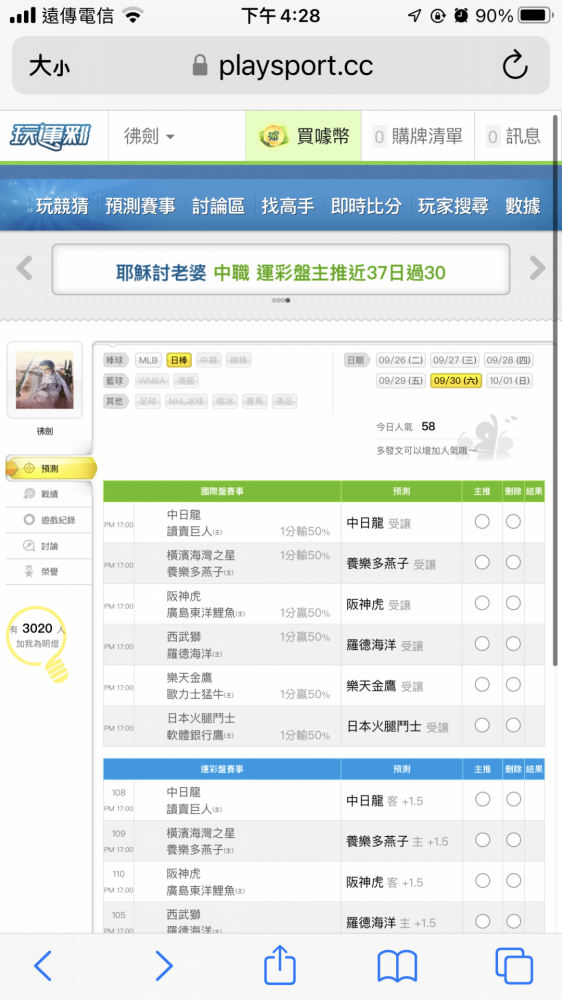The width and height of the screenshot is (562, 1000).
Task: Tap the playsport.cc address bar
Action: (x=281, y=66)
